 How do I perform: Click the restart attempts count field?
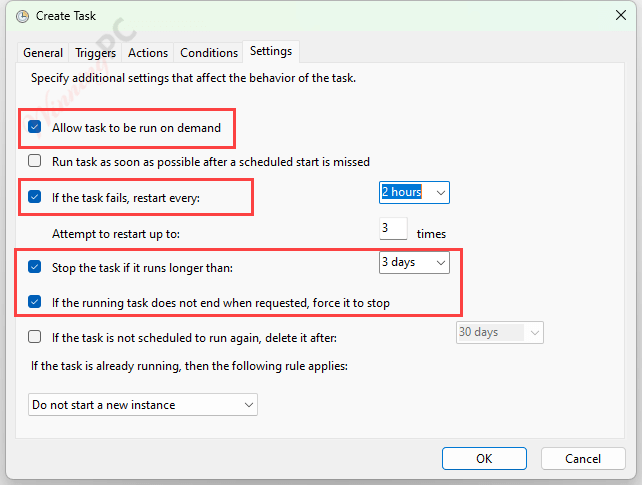click(x=393, y=228)
